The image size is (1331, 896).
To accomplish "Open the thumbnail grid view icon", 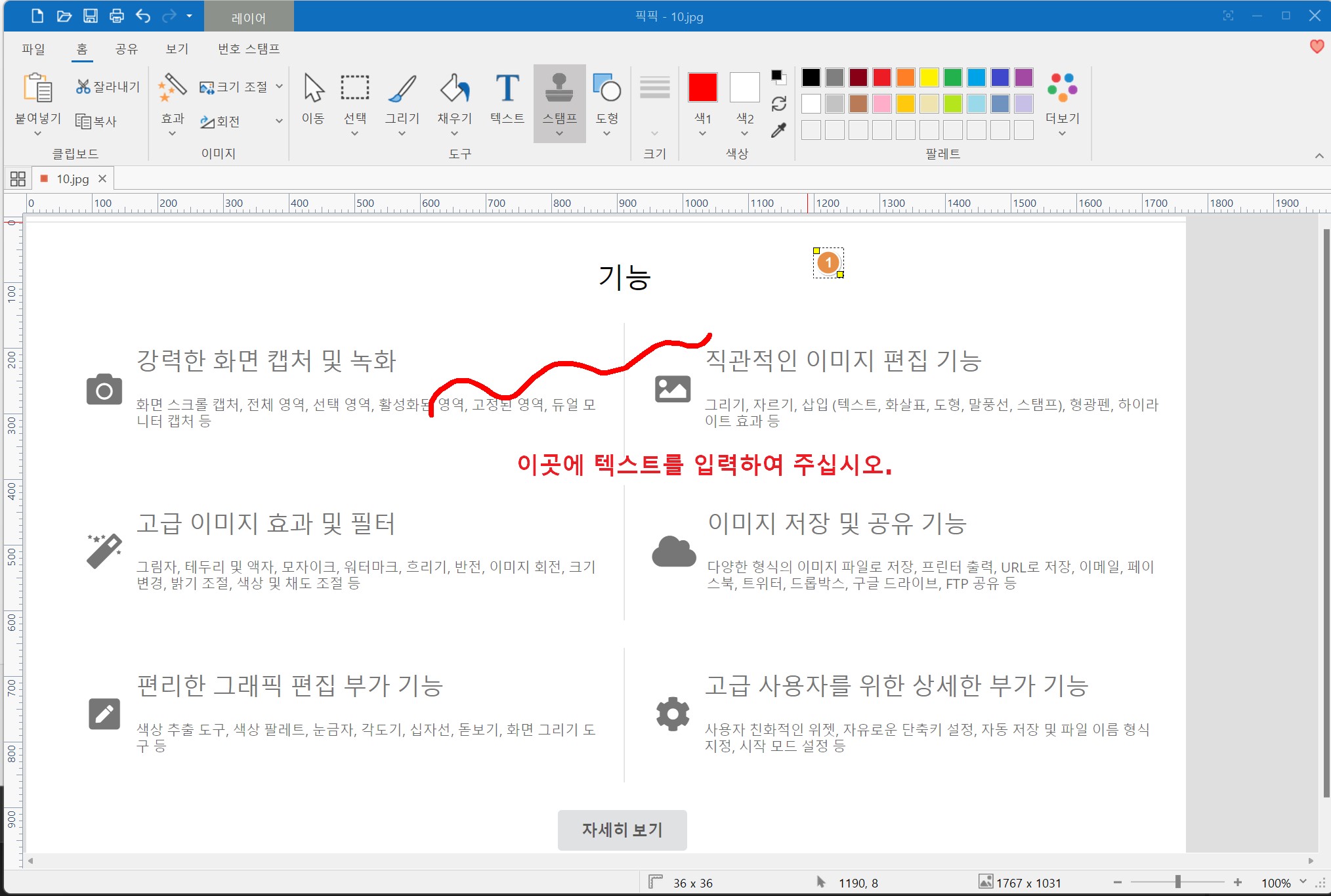I will click(18, 179).
